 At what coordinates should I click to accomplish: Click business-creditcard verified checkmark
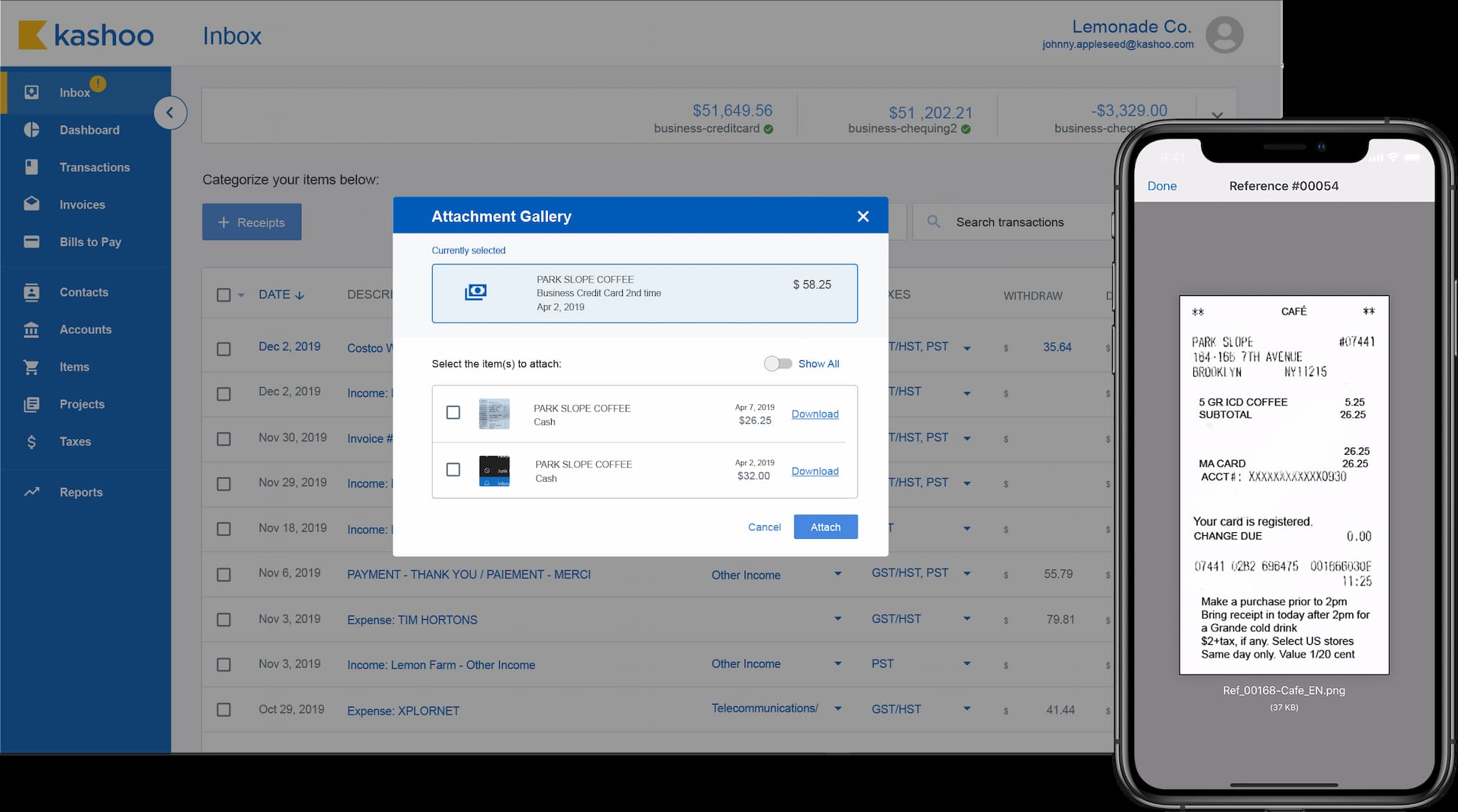pos(768,129)
